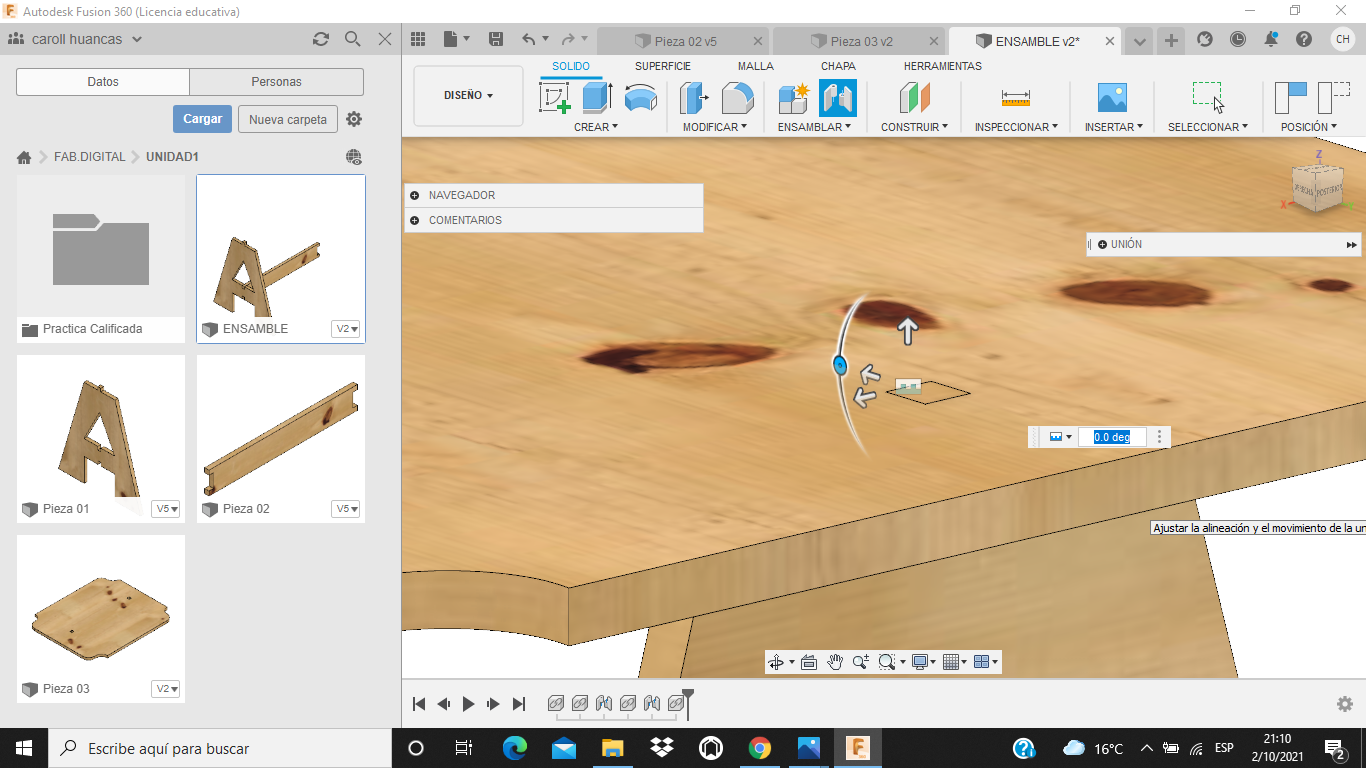The height and width of the screenshot is (768, 1366).
Task: Undo the last action
Action: (x=529, y=40)
